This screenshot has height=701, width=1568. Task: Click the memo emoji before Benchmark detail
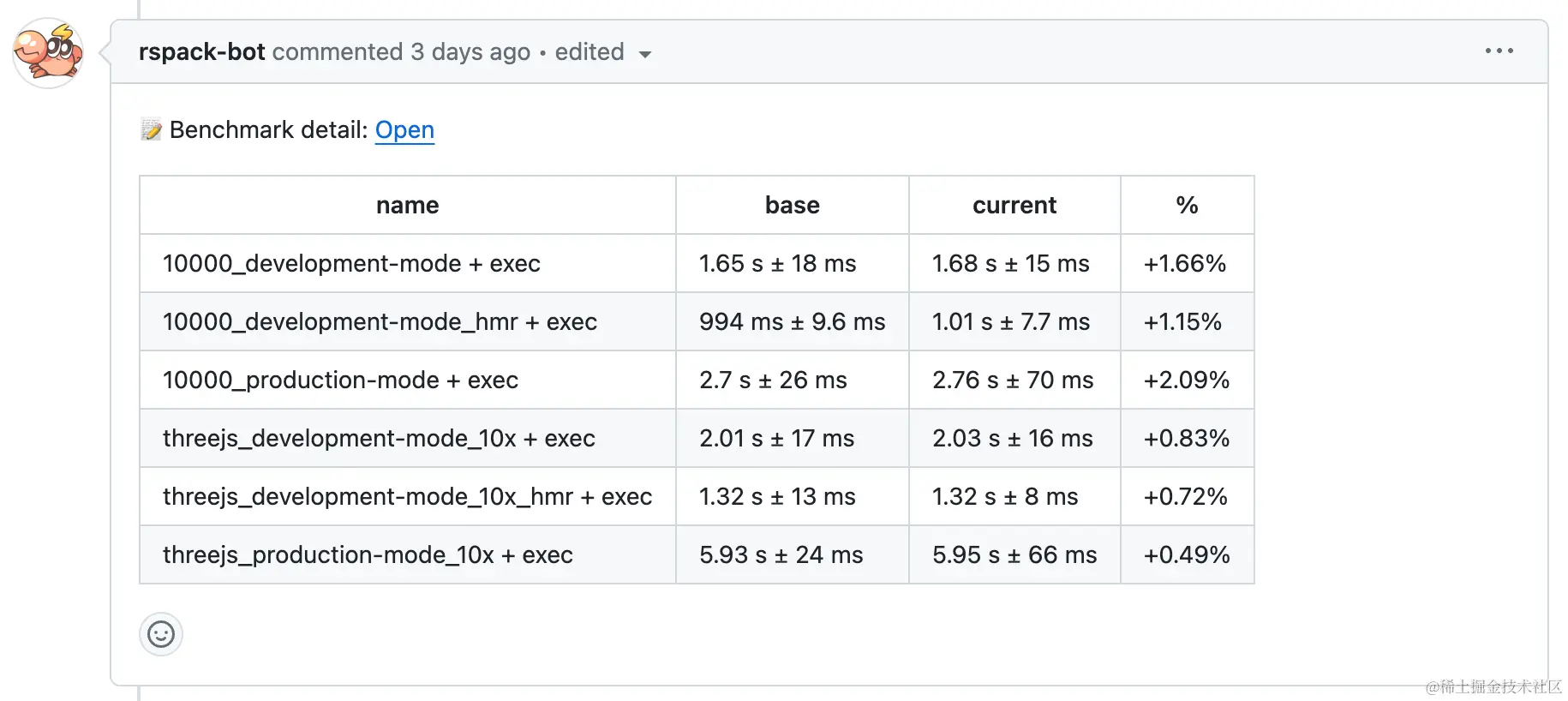click(x=152, y=130)
